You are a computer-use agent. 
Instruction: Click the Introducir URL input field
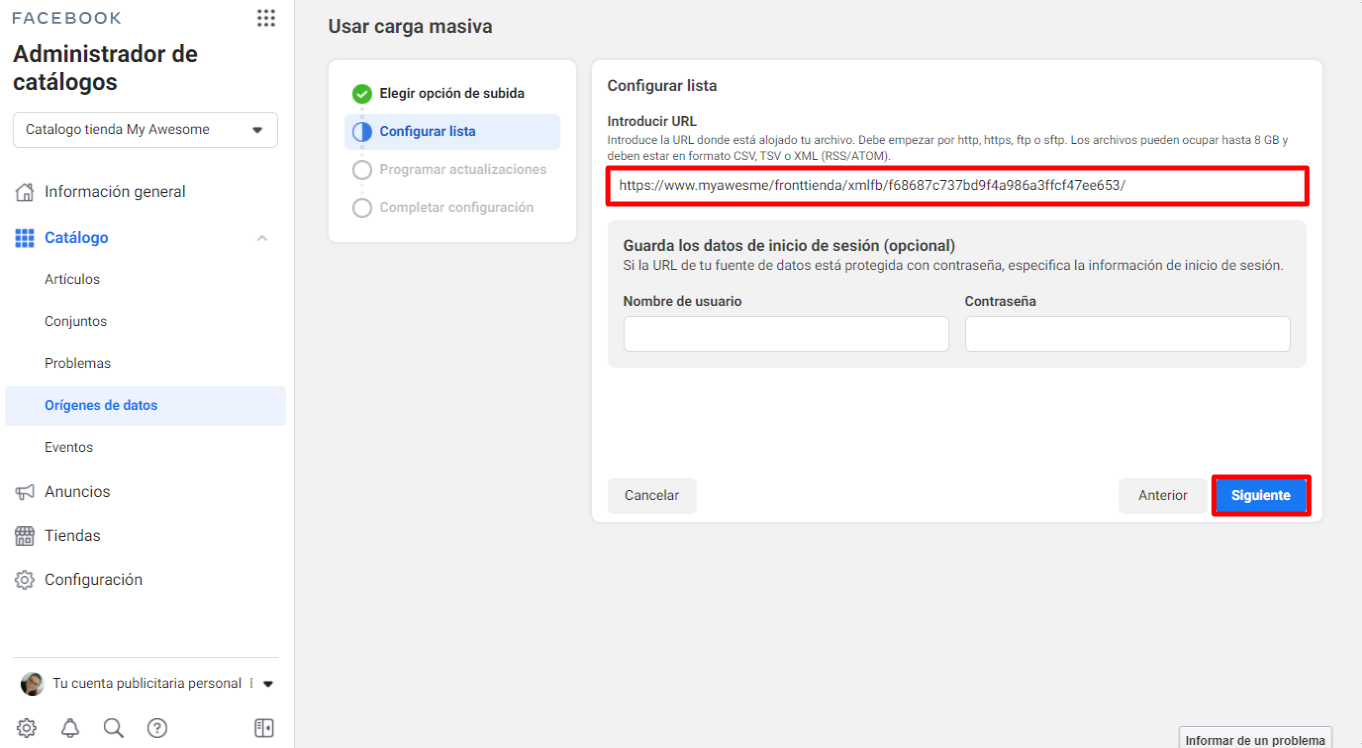coord(957,186)
